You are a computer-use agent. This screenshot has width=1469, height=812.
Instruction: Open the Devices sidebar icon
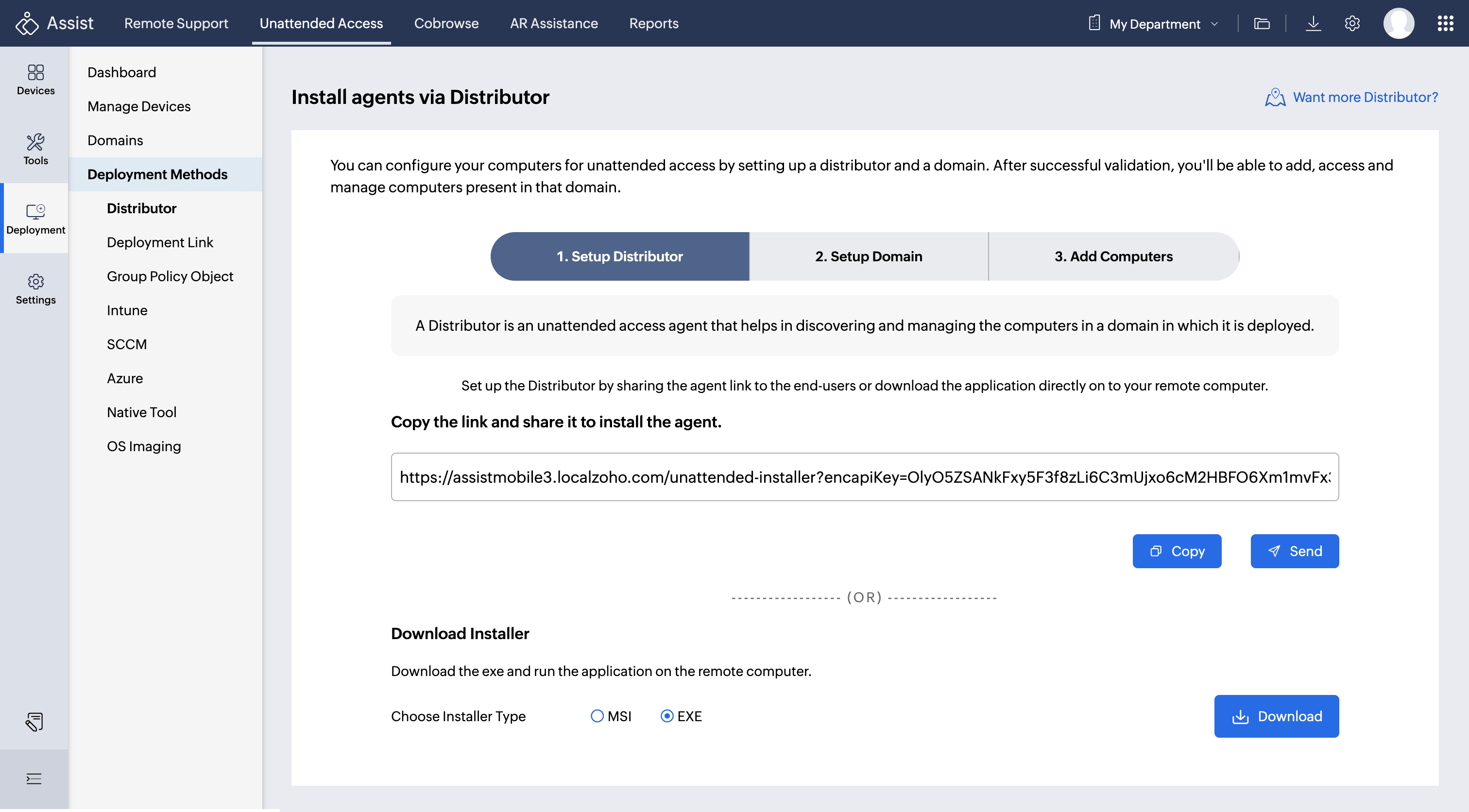coord(35,79)
